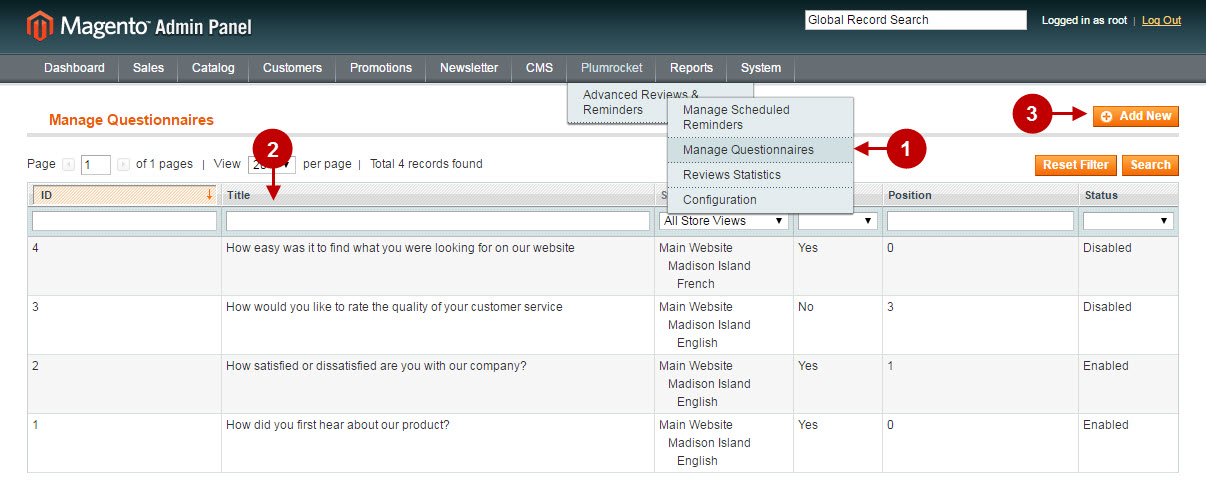Choose Manage Questionnaires menu entry
Viewport: 1206px width, 483px height.
tap(760, 150)
